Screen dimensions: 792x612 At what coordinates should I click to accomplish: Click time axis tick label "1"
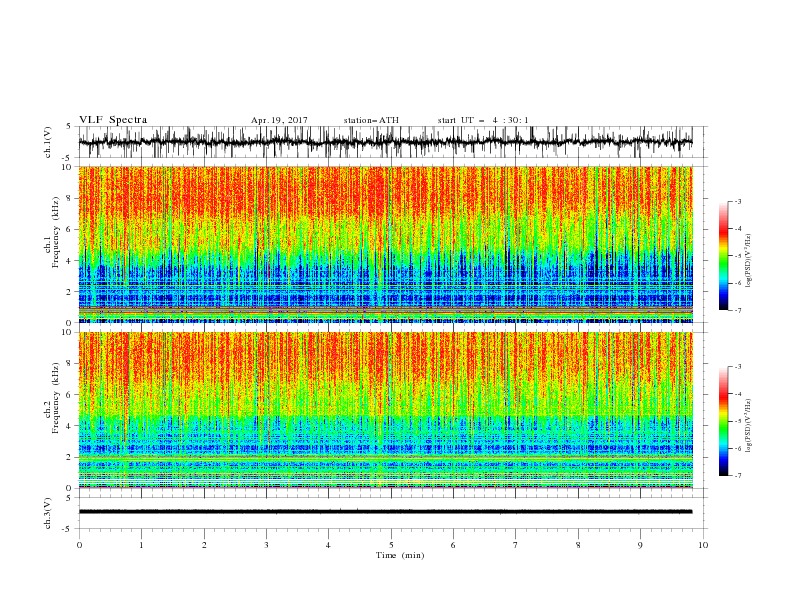141,545
